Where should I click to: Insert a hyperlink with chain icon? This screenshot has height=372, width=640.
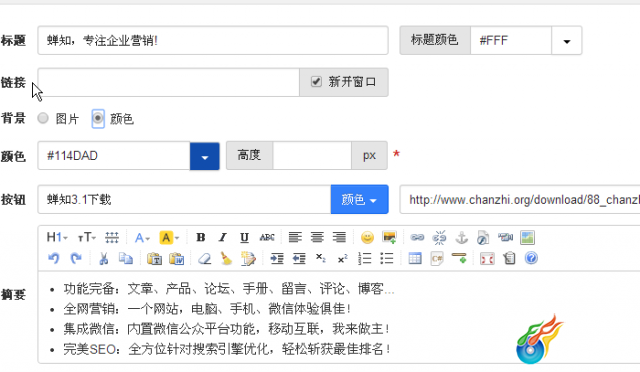[x=417, y=237]
